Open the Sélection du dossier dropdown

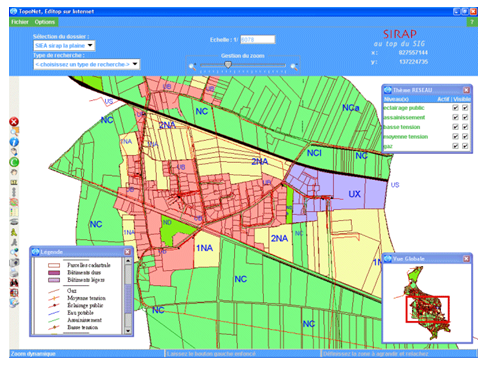[64, 46]
